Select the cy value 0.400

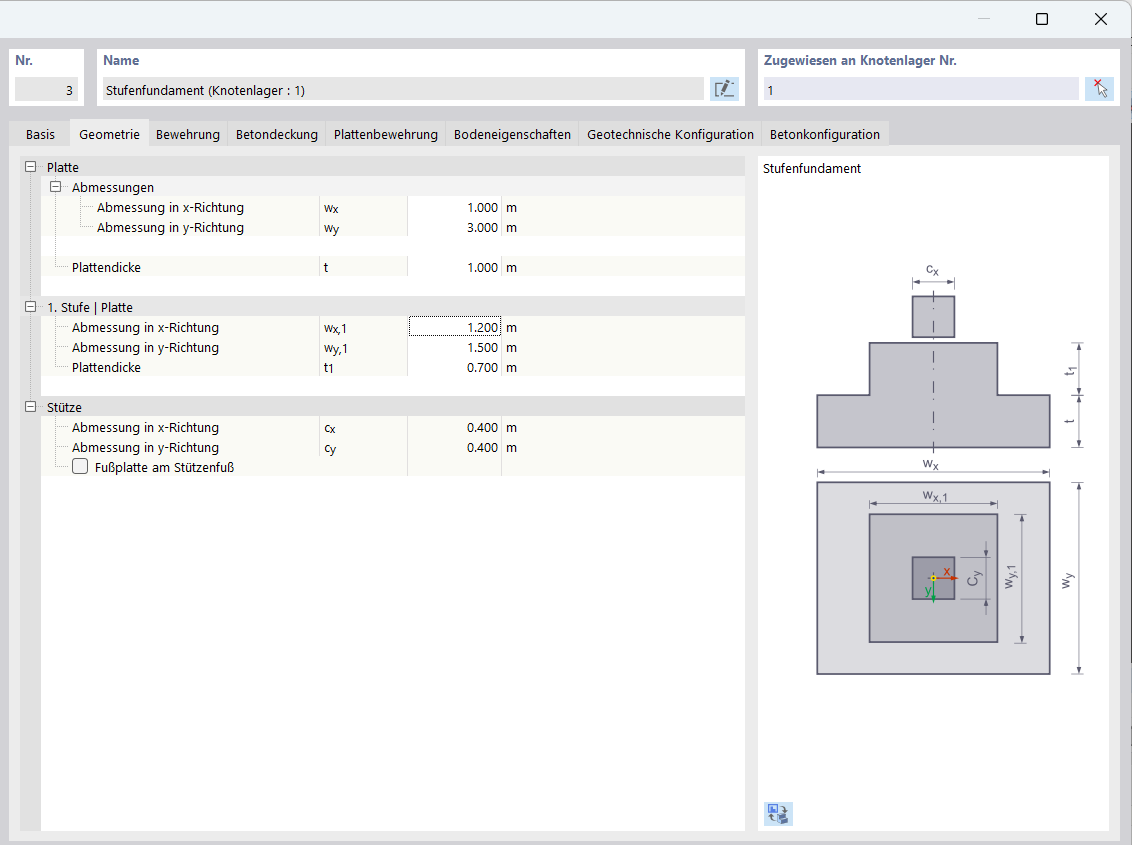454,448
